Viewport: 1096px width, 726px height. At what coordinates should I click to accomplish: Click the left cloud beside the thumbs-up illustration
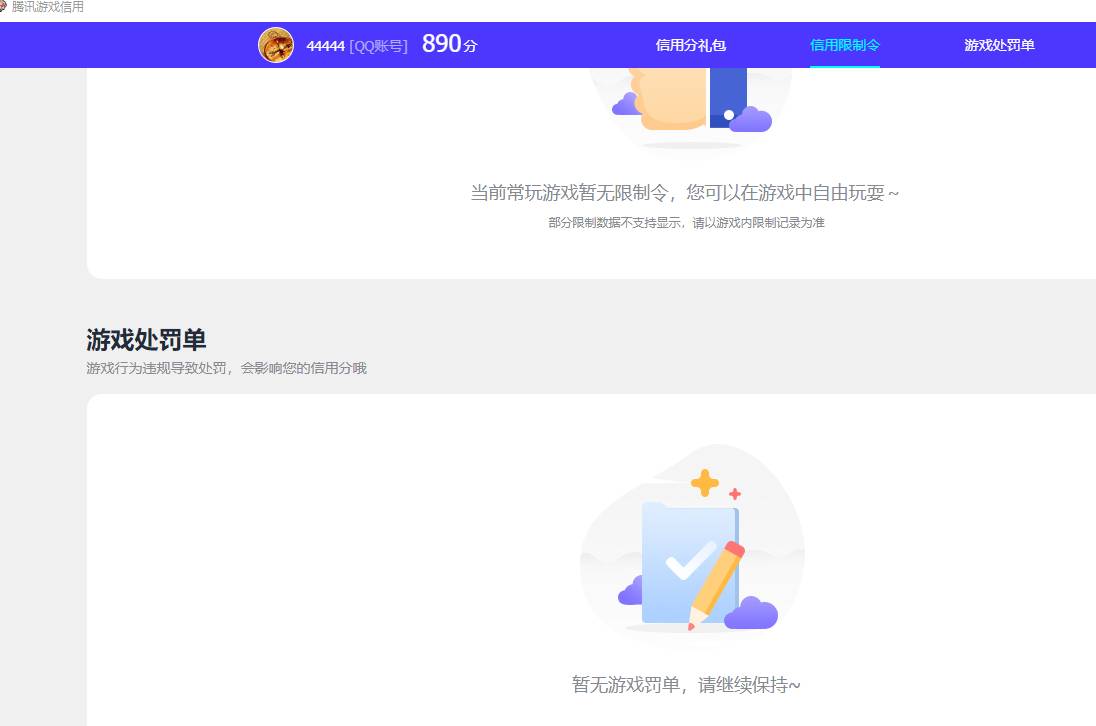627,105
